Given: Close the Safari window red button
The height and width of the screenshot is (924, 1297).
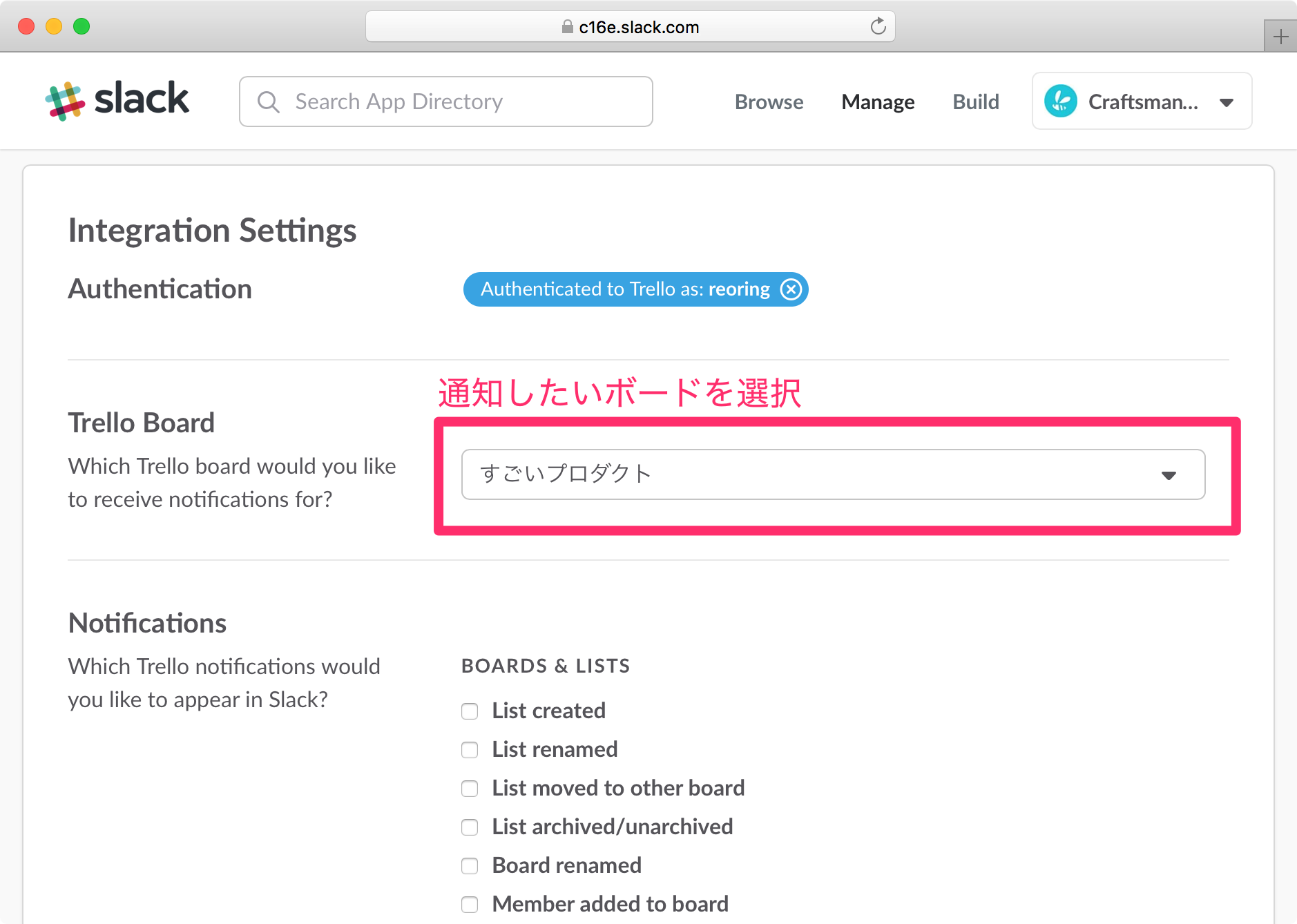Looking at the screenshot, I should (x=26, y=26).
